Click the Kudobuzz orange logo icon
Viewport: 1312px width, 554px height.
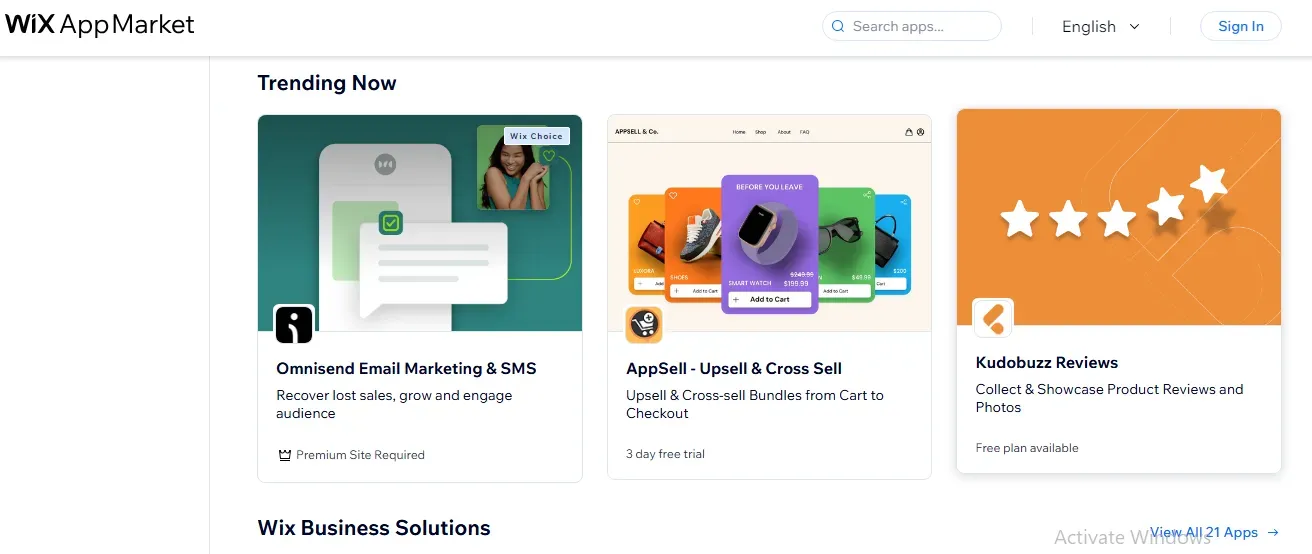pyautogui.click(x=993, y=318)
